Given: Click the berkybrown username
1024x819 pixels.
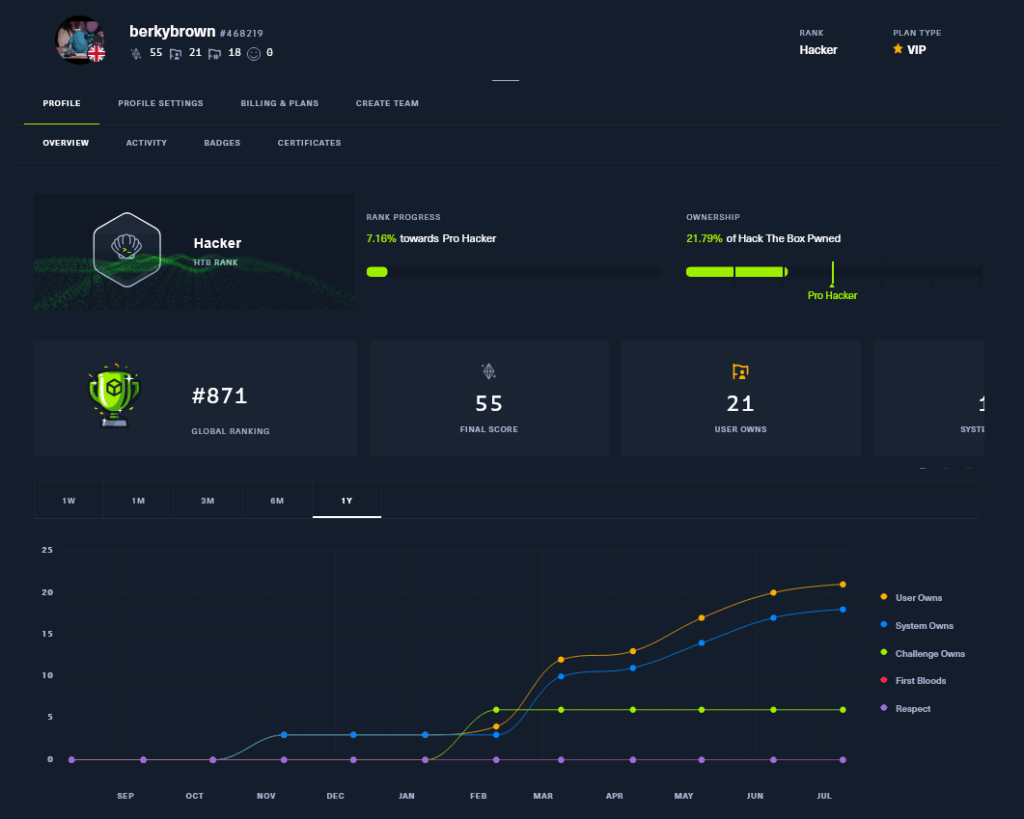Looking at the screenshot, I should [x=172, y=31].
